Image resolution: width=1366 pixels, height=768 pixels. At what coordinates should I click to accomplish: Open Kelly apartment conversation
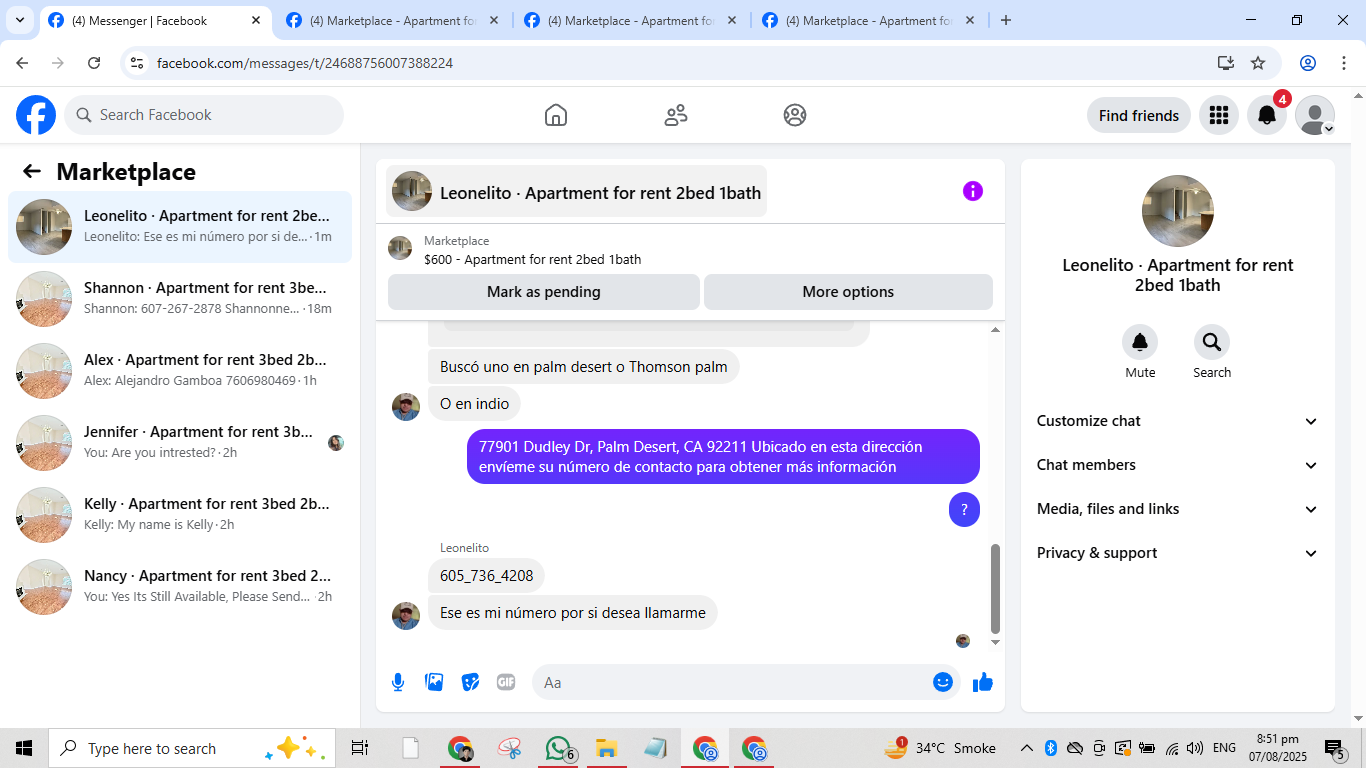pos(180,515)
